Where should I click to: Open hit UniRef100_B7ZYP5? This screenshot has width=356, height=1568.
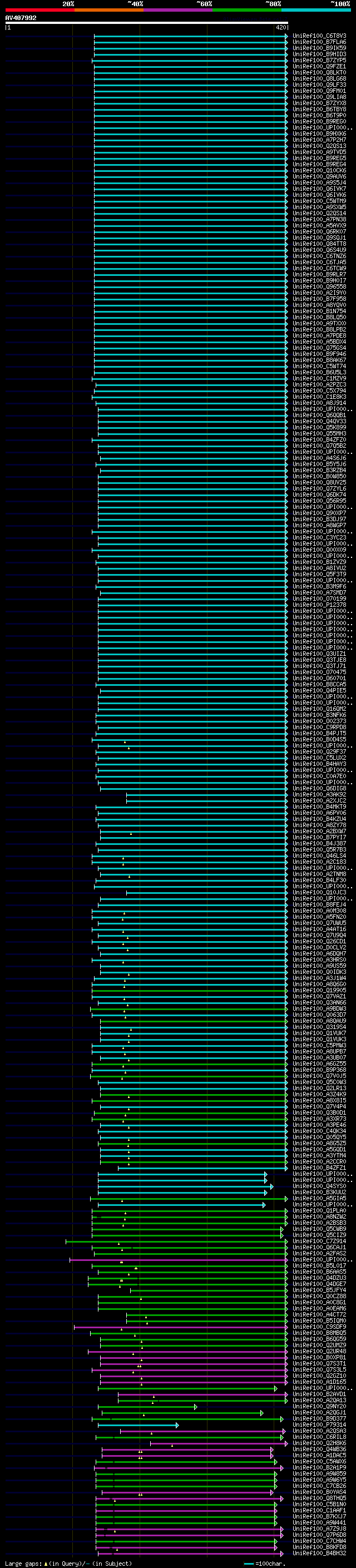[319, 60]
